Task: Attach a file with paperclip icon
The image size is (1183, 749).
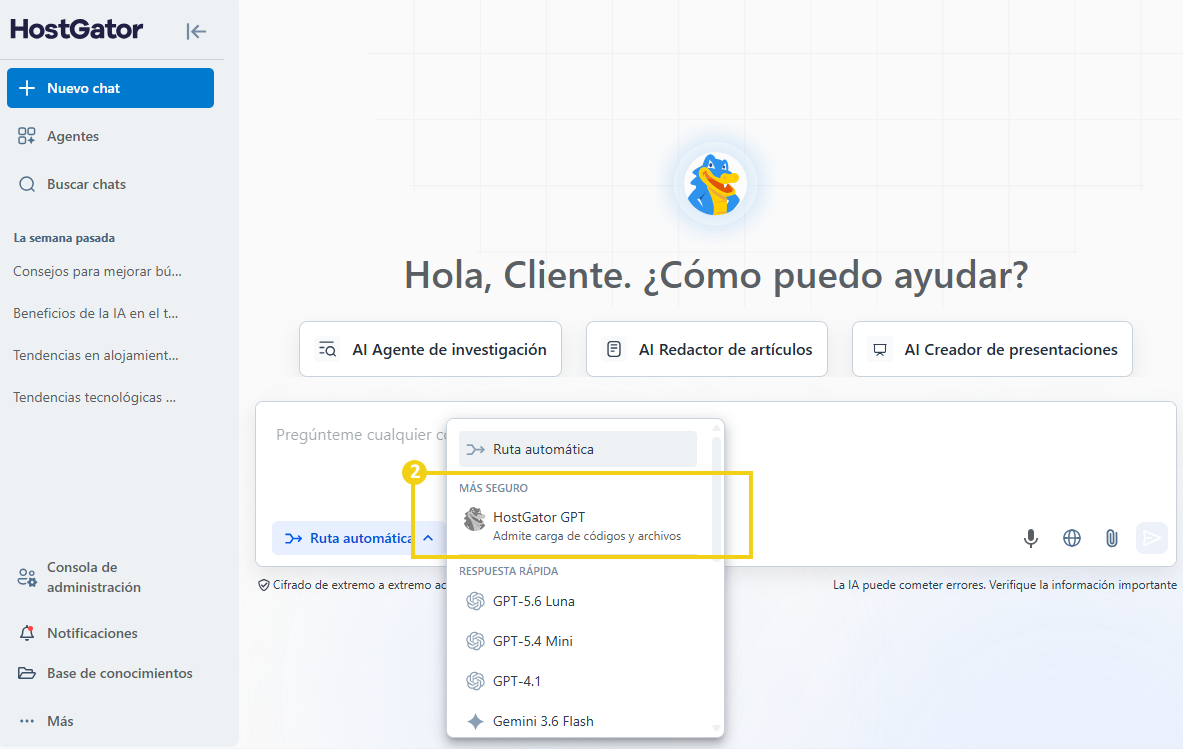Action: (1111, 538)
